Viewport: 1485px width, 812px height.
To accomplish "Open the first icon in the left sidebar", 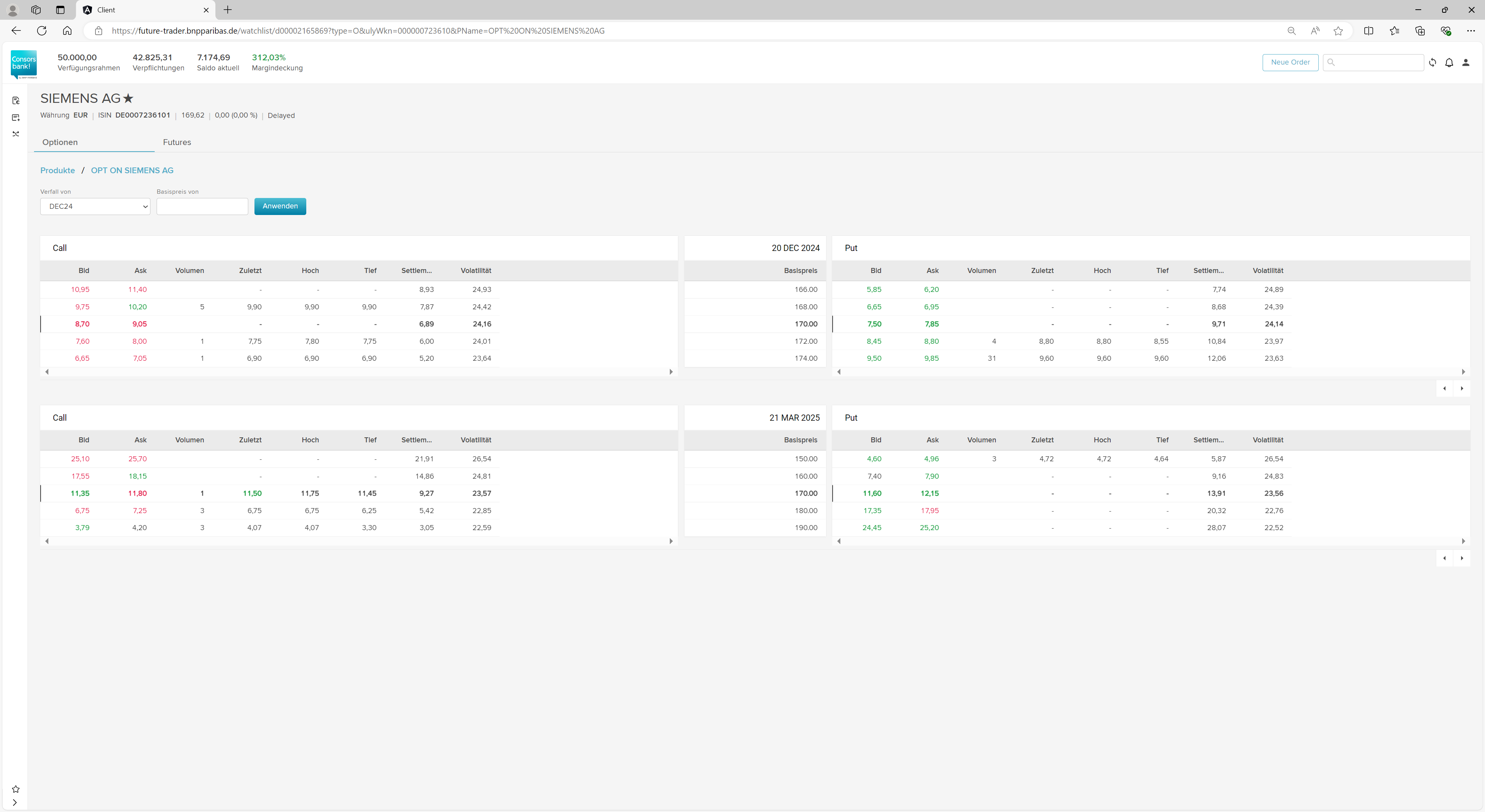I will pos(15,100).
